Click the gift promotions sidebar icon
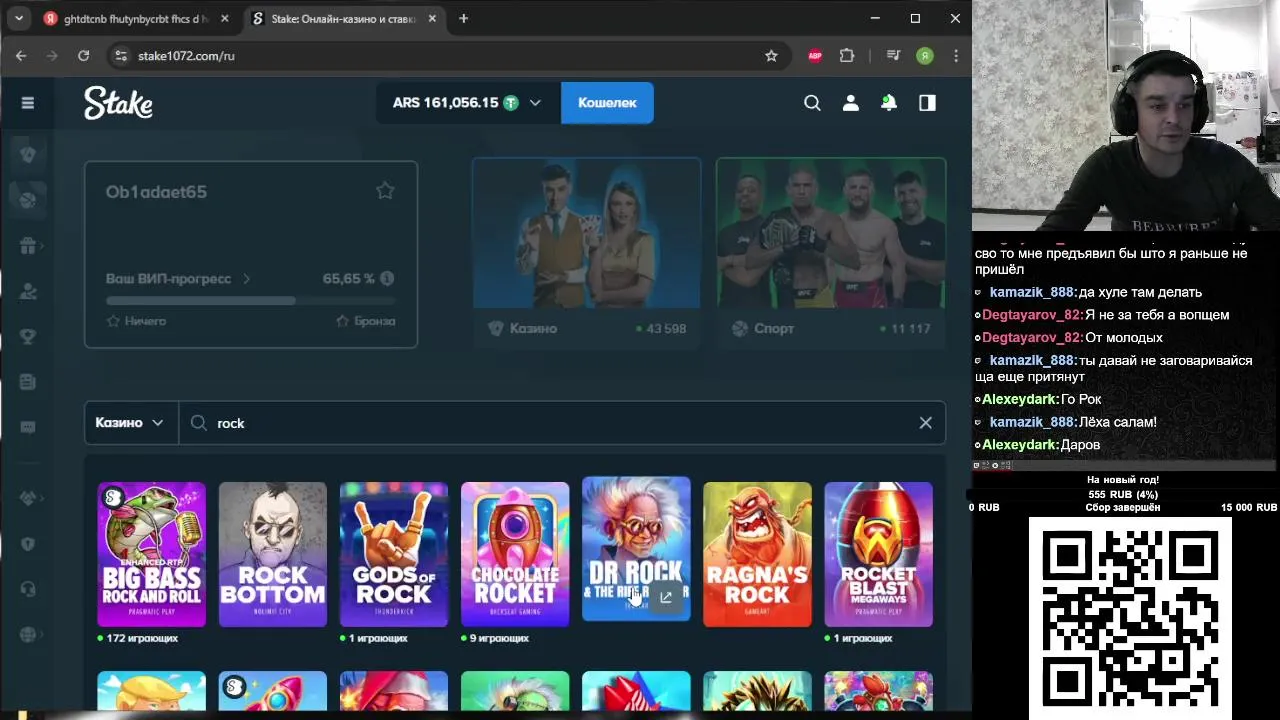Viewport: 1280px width, 720px height. (x=28, y=246)
